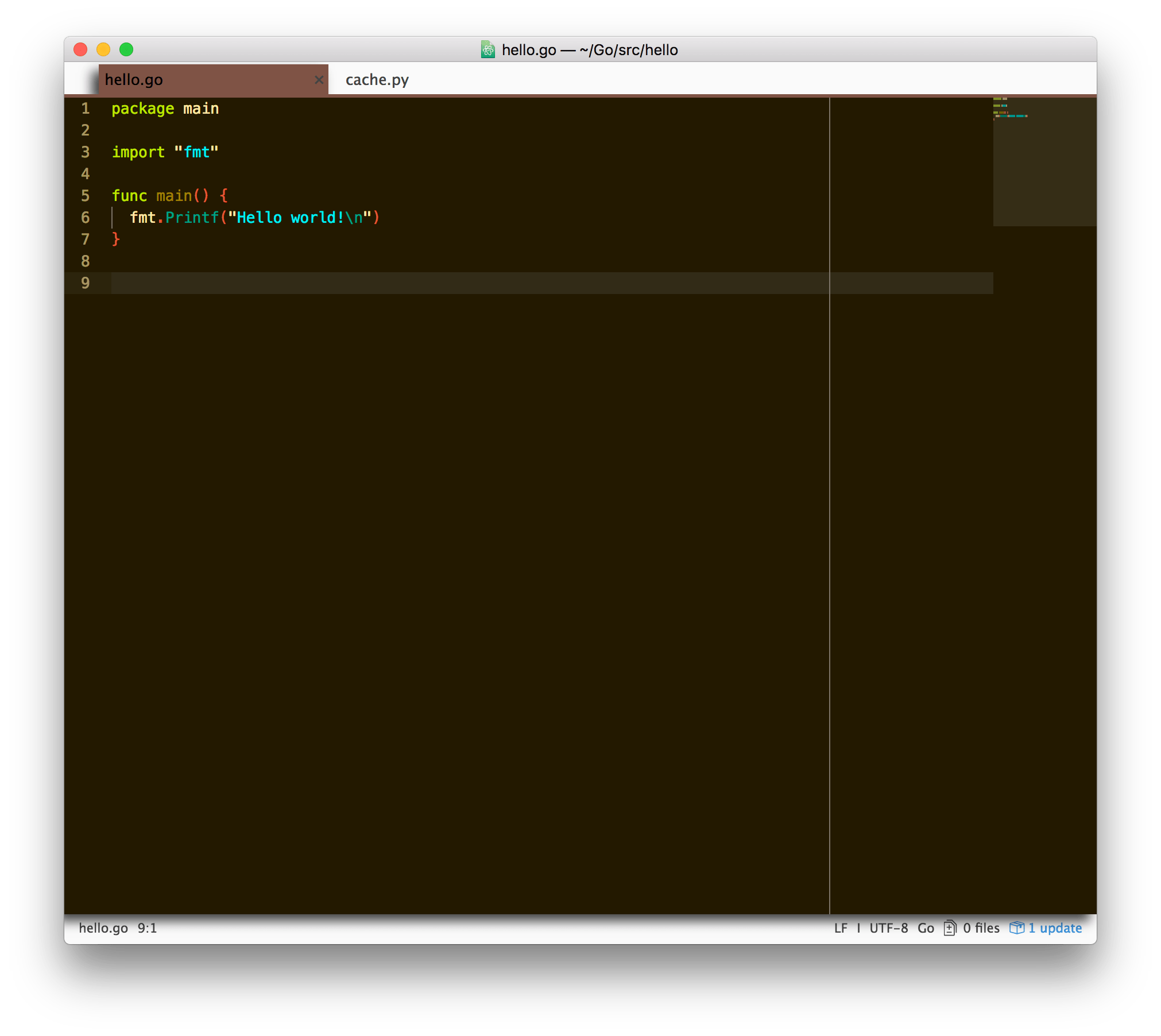Image resolution: width=1161 pixels, height=1036 pixels.
Task: Click the package keyword on line one
Action: 142,109
